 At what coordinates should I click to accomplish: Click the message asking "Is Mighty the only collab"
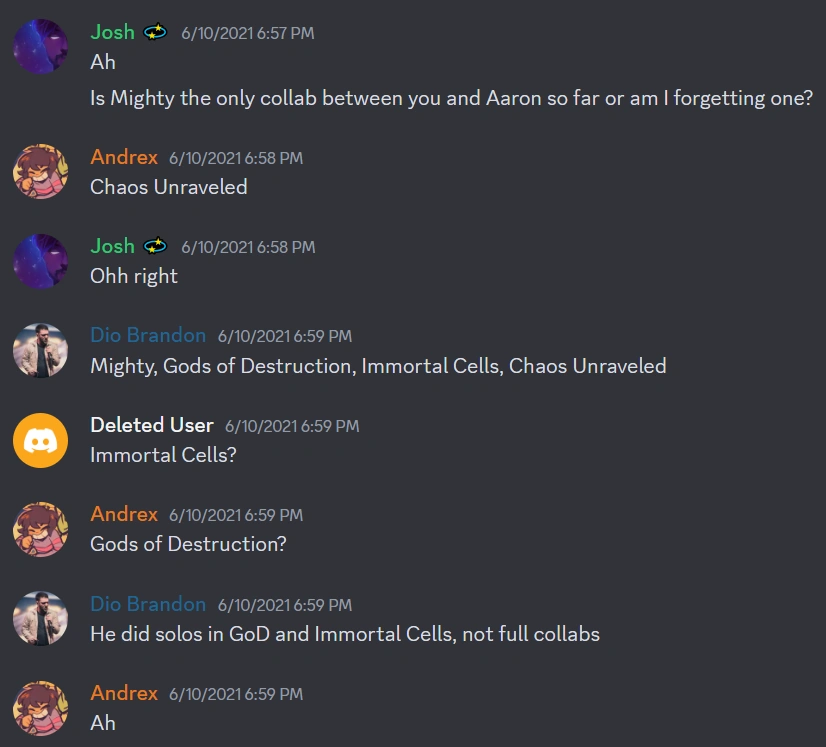(451, 98)
